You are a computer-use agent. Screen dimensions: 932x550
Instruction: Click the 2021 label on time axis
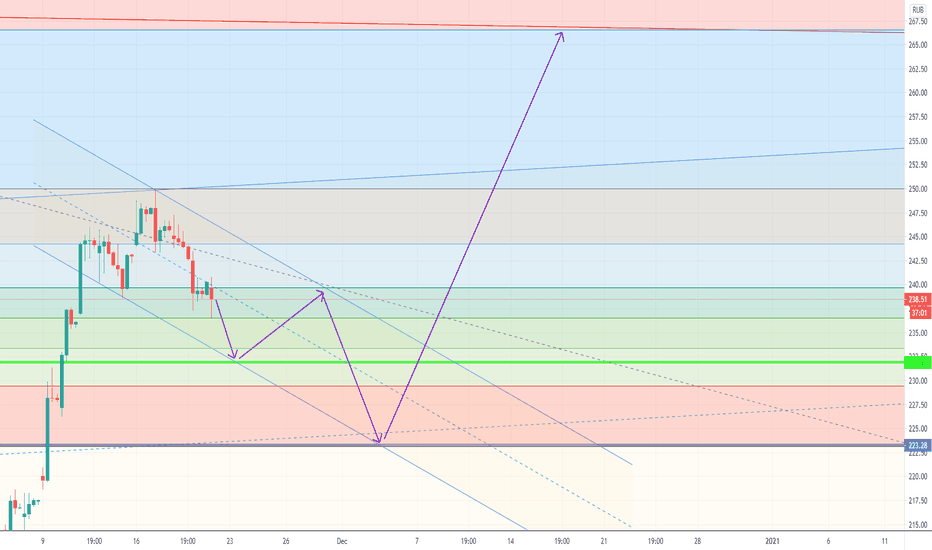[x=772, y=541]
